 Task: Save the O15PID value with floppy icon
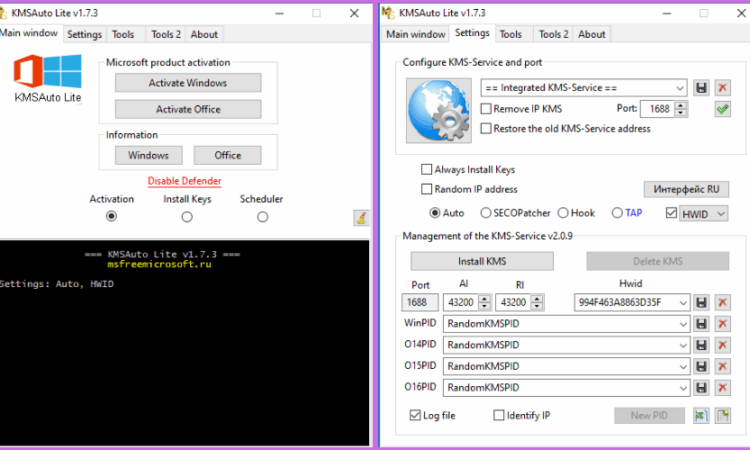pos(701,366)
